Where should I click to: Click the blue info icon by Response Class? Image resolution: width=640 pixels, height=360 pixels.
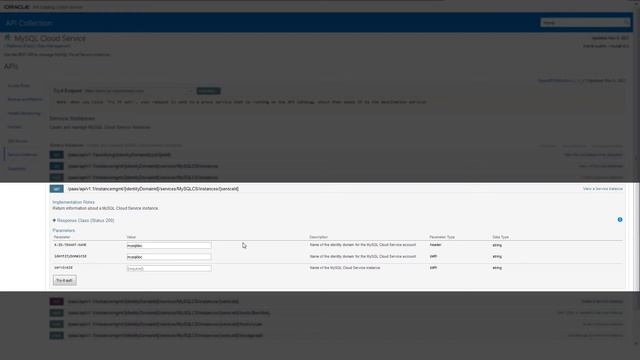click(620, 220)
